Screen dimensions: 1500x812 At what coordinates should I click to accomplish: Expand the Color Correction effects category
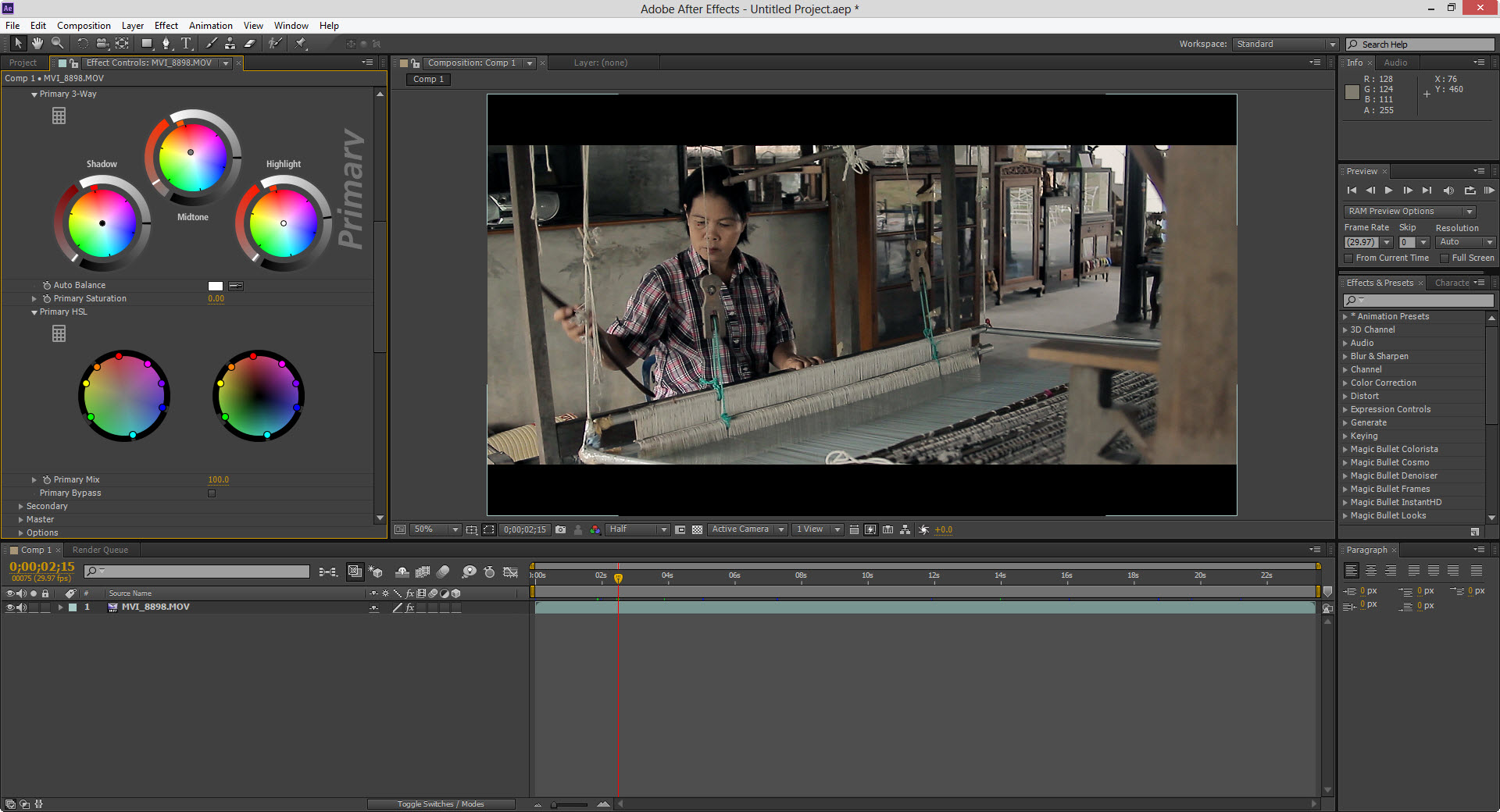click(1345, 383)
